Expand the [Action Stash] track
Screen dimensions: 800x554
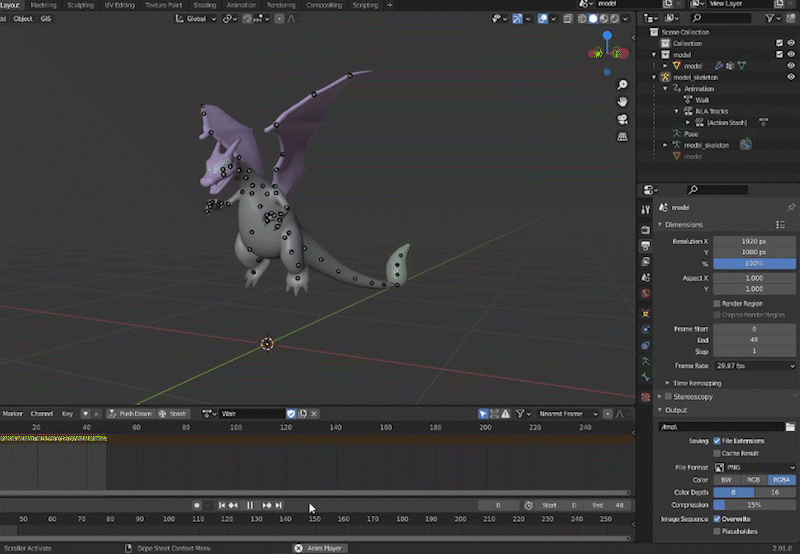688,122
